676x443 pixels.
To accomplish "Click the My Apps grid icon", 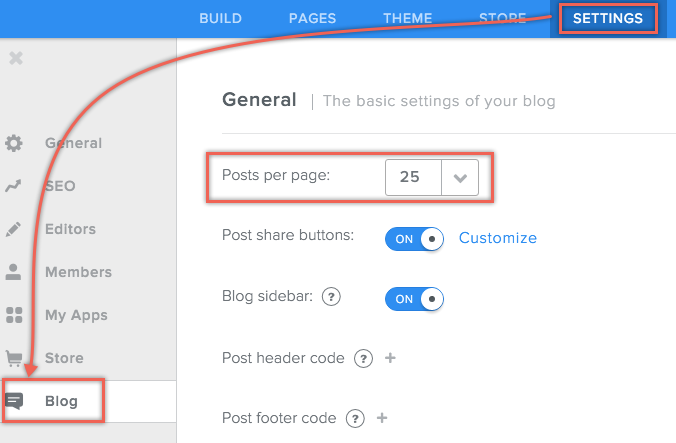I will 14,315.
